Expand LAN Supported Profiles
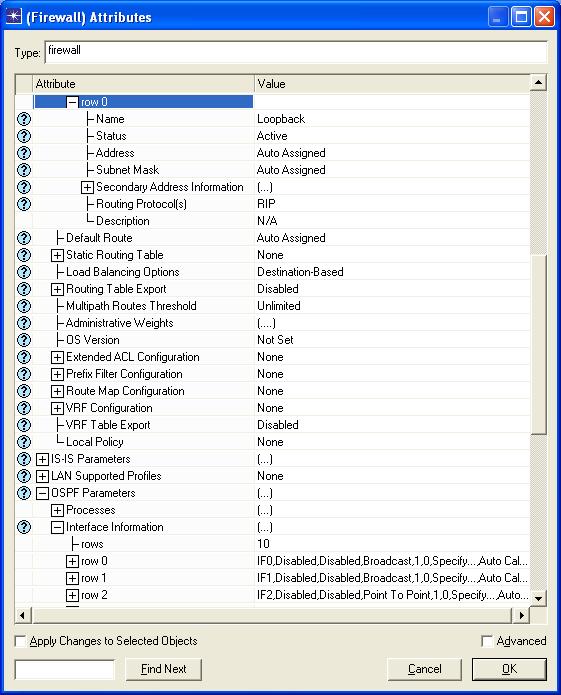561x695 pixels. tap(42, 476)
